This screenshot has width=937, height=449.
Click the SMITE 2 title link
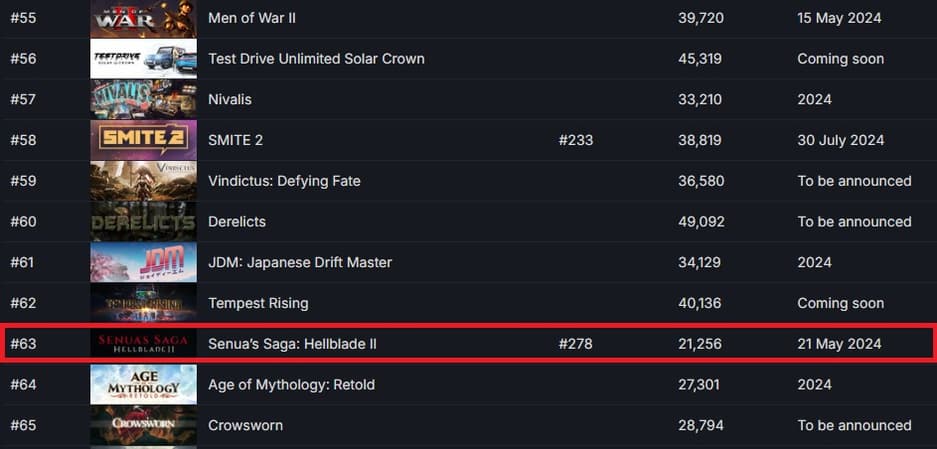pyautogui.click(x=235, y=140)
